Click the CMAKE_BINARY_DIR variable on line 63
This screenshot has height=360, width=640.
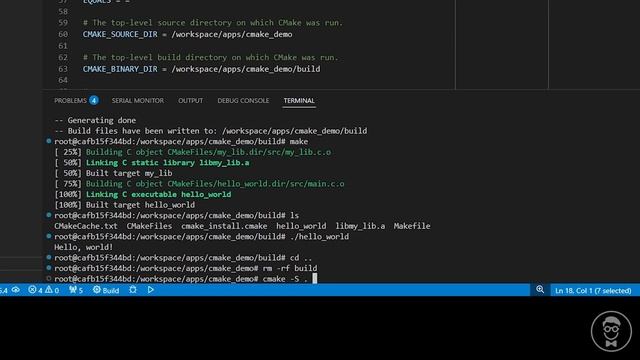[120, 69]
